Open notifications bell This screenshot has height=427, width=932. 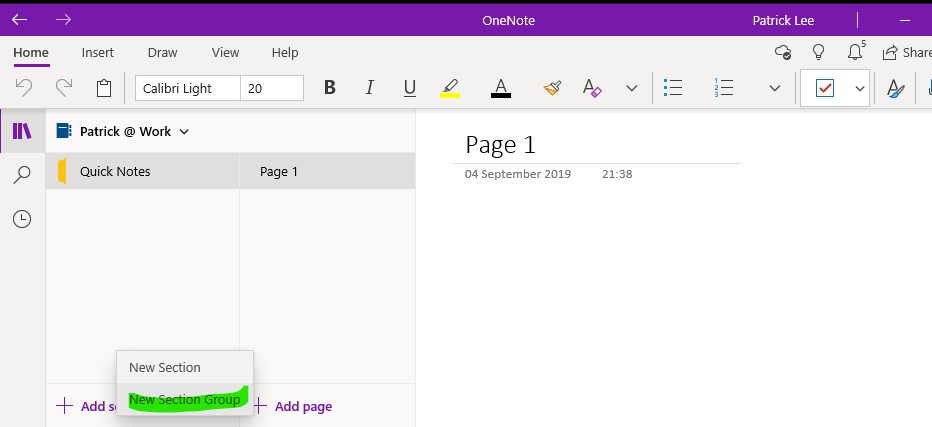[855, 52]
